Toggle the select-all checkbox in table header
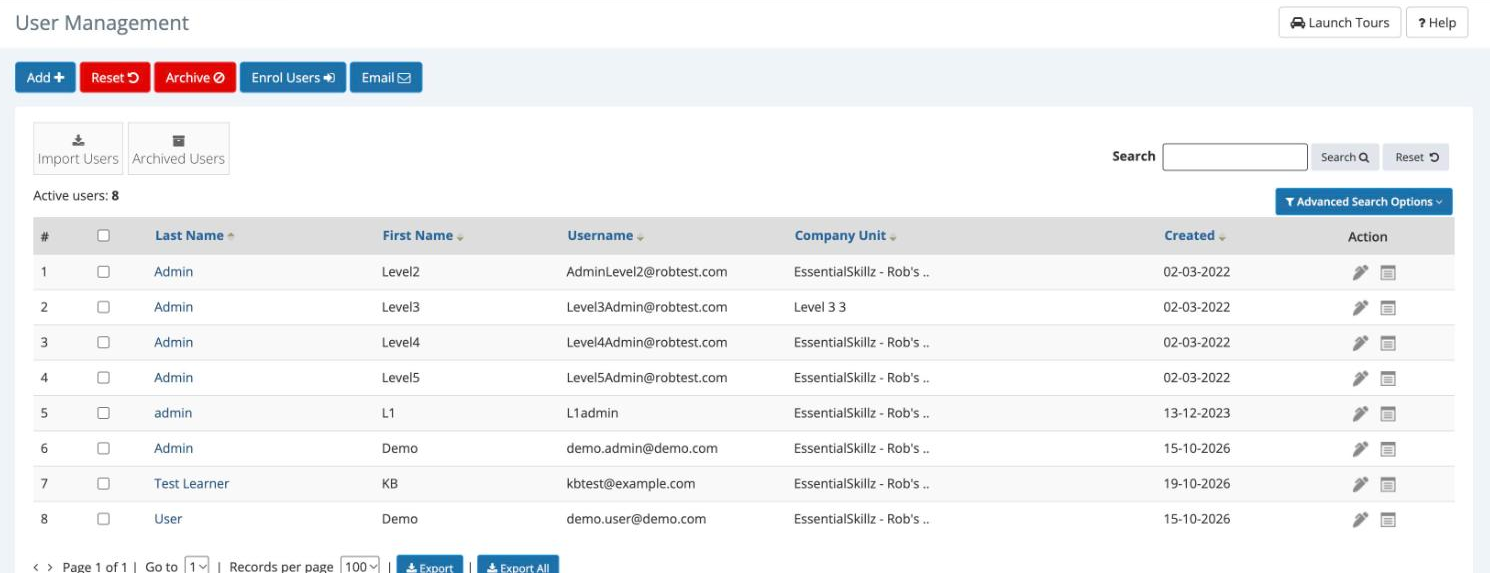 (103, 236)
